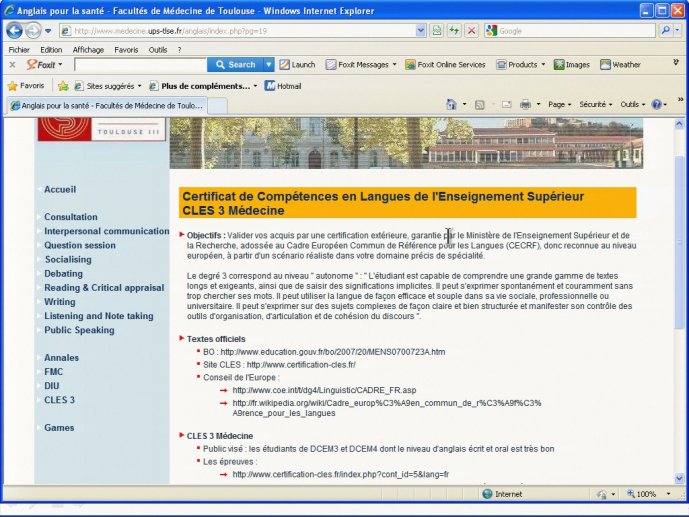Open the Games link
689x517 pixels.
coord(59,427)
